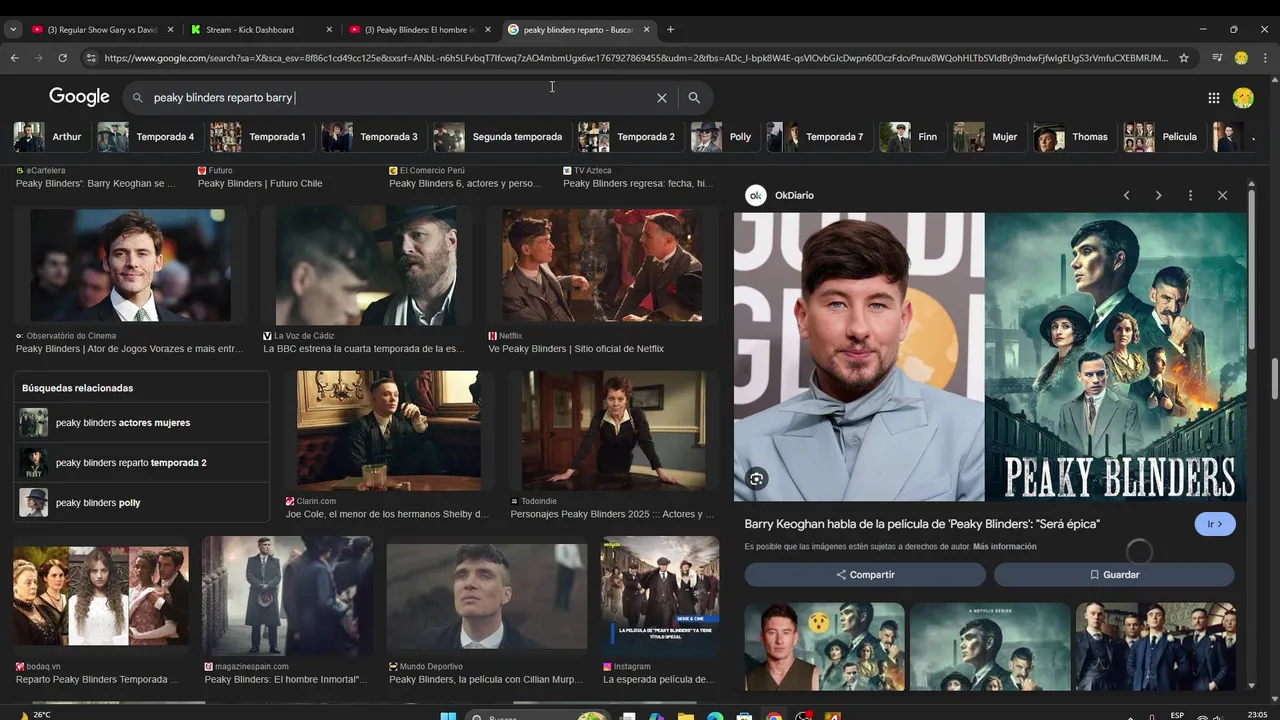Click related search 'reparto temporada 2'

pos(142,463)
